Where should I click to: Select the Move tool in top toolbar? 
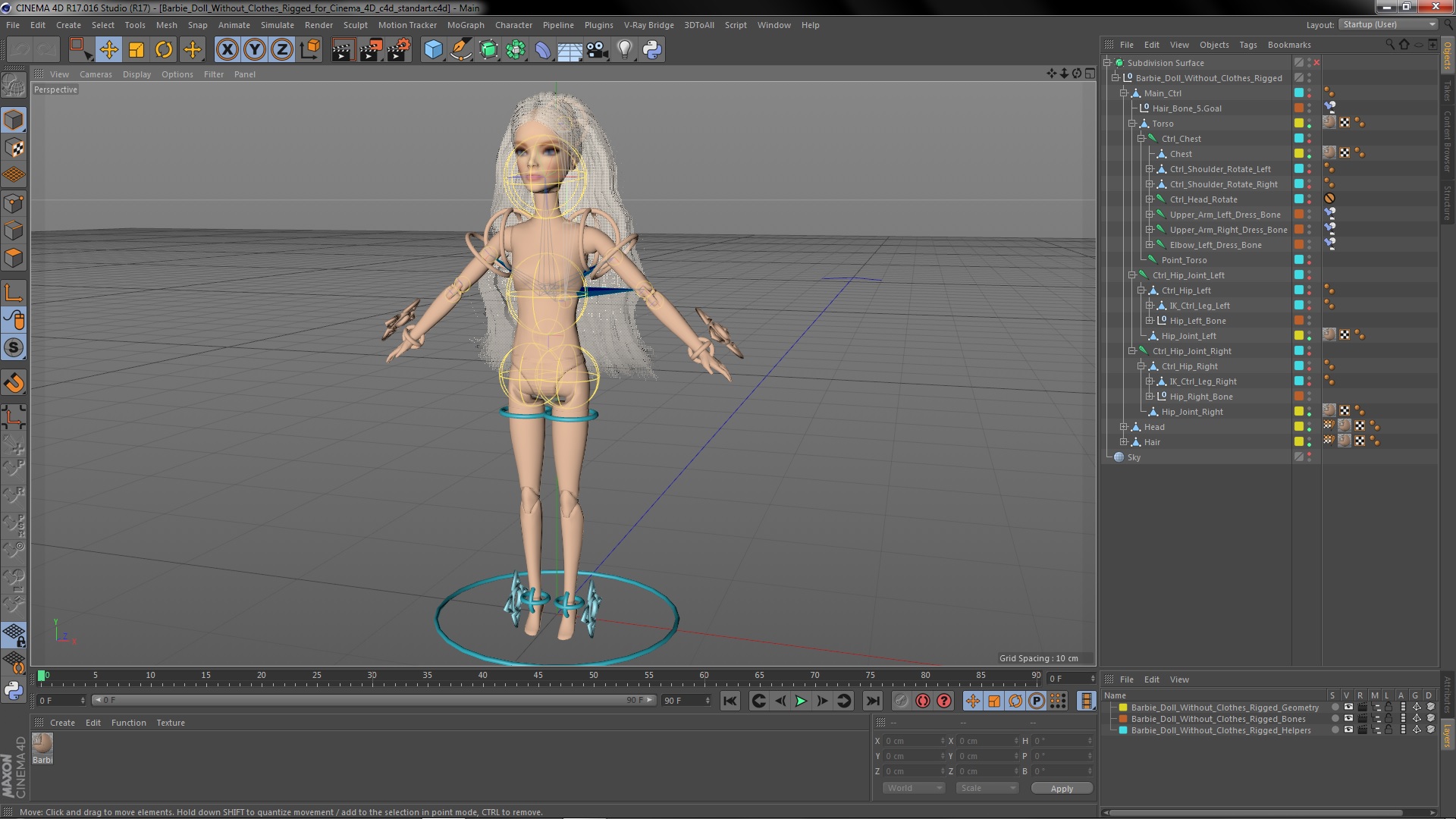coord(108,50)
